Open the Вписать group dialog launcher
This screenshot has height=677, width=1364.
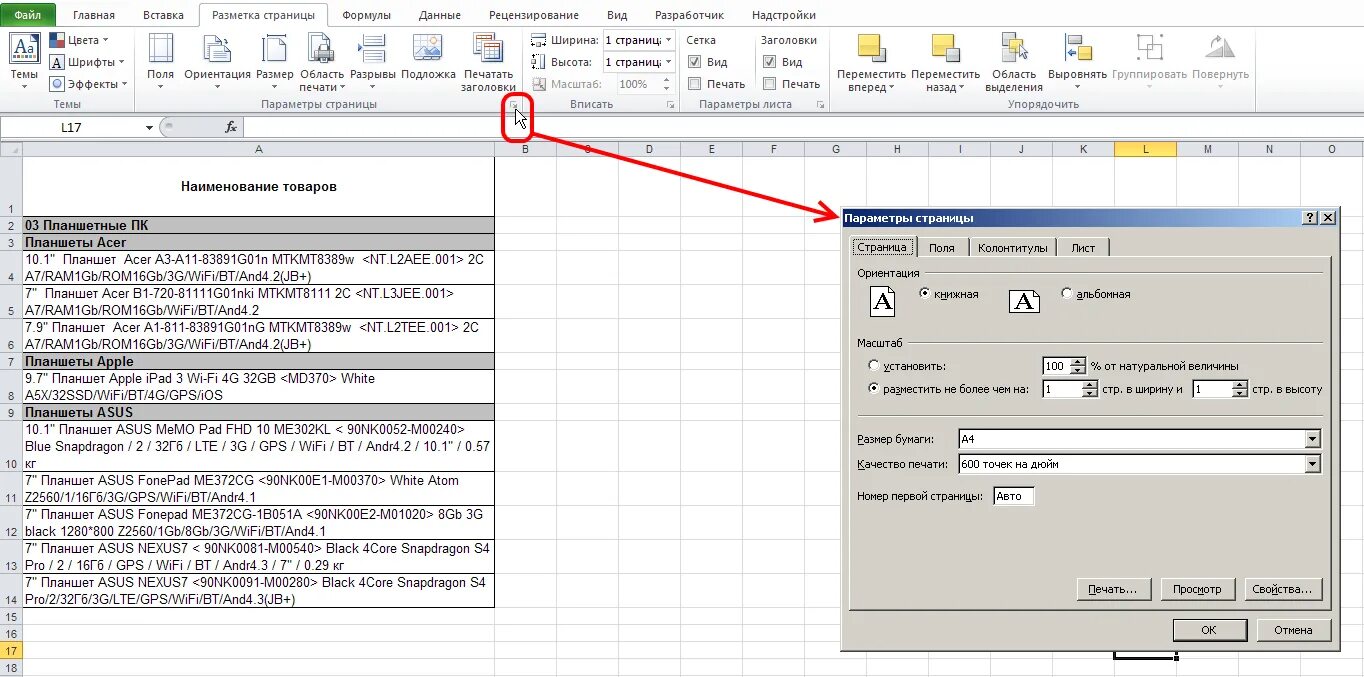(x=671, y=105)
